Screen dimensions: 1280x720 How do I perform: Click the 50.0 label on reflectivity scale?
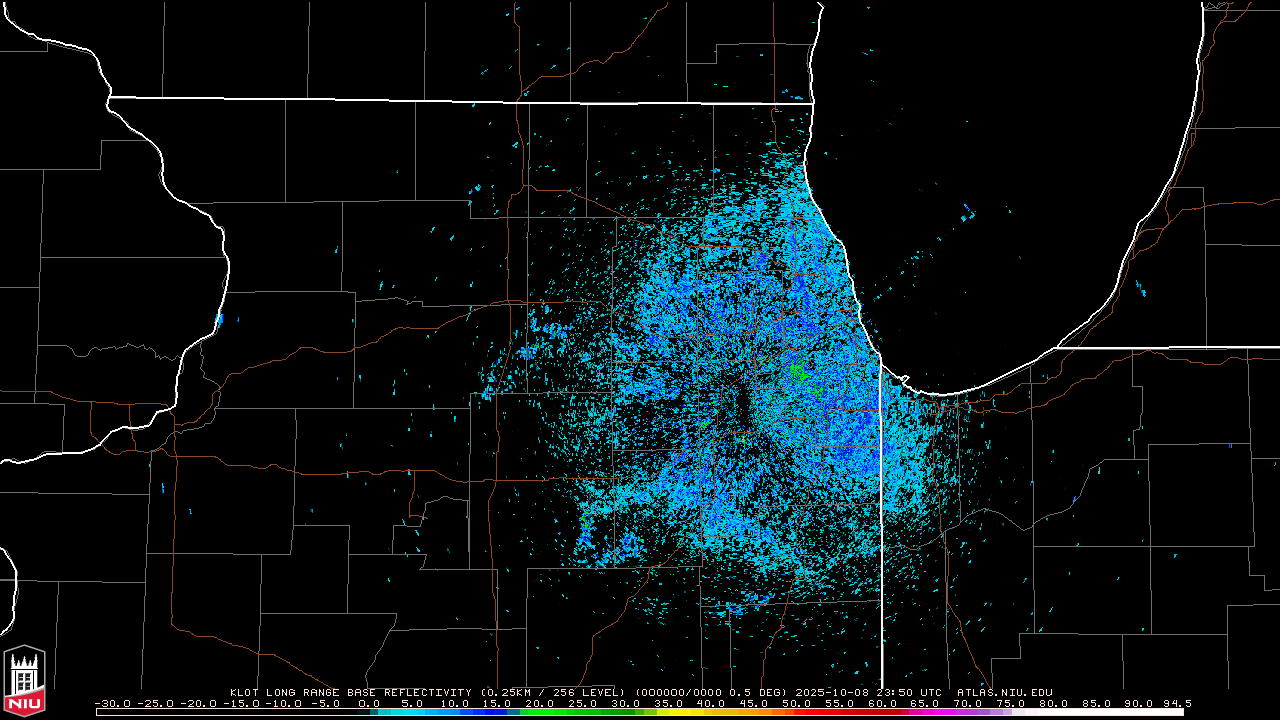coord(796,703)
